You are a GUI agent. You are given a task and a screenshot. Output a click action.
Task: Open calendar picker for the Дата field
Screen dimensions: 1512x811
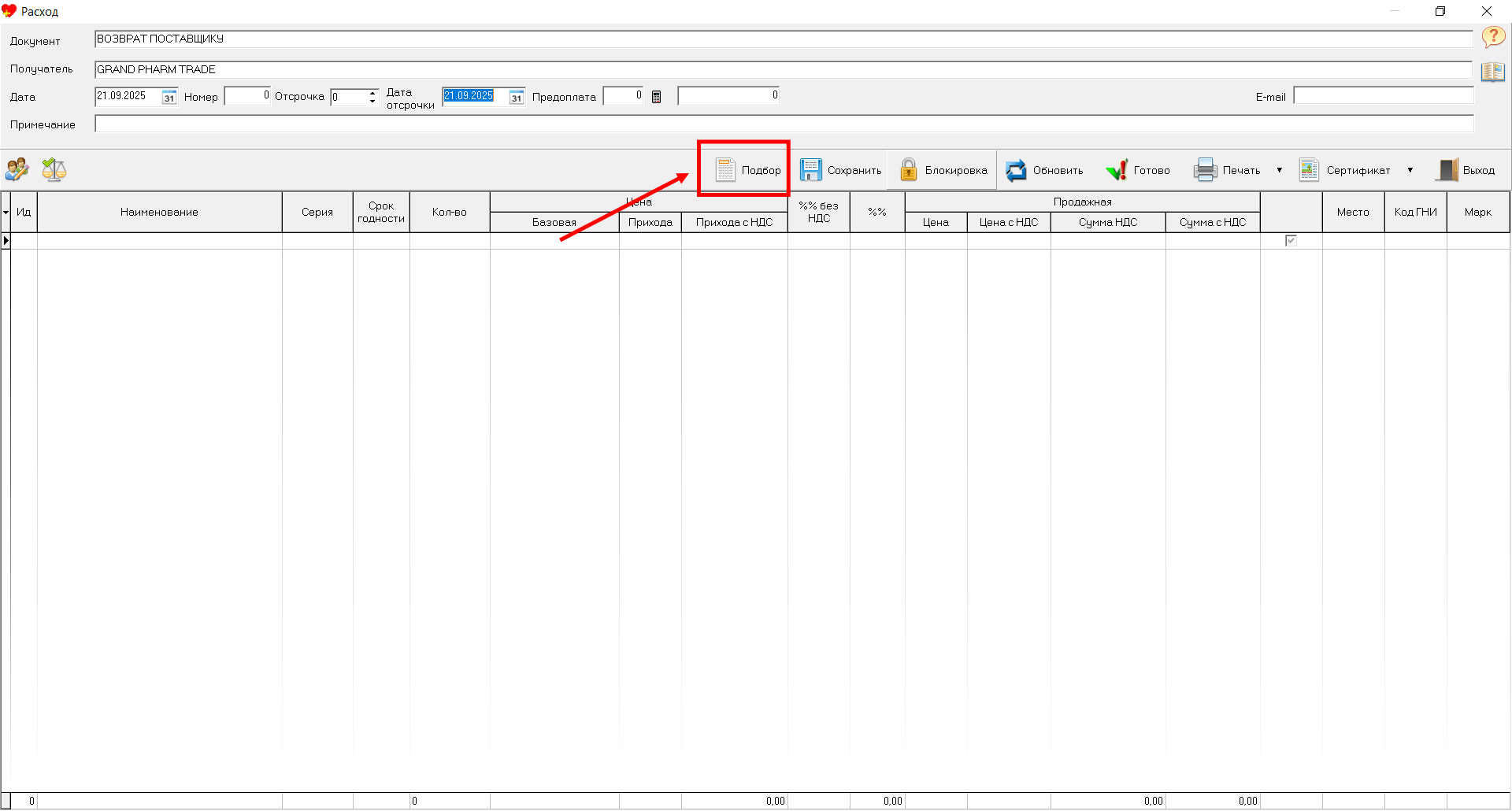click(169, 97)
